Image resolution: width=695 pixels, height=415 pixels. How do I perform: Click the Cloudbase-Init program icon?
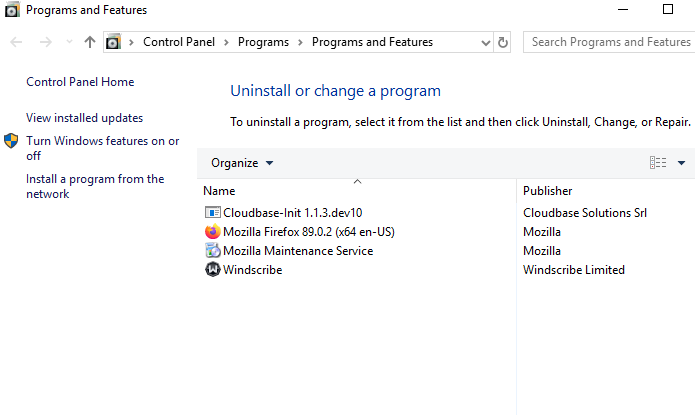(213, 213)
